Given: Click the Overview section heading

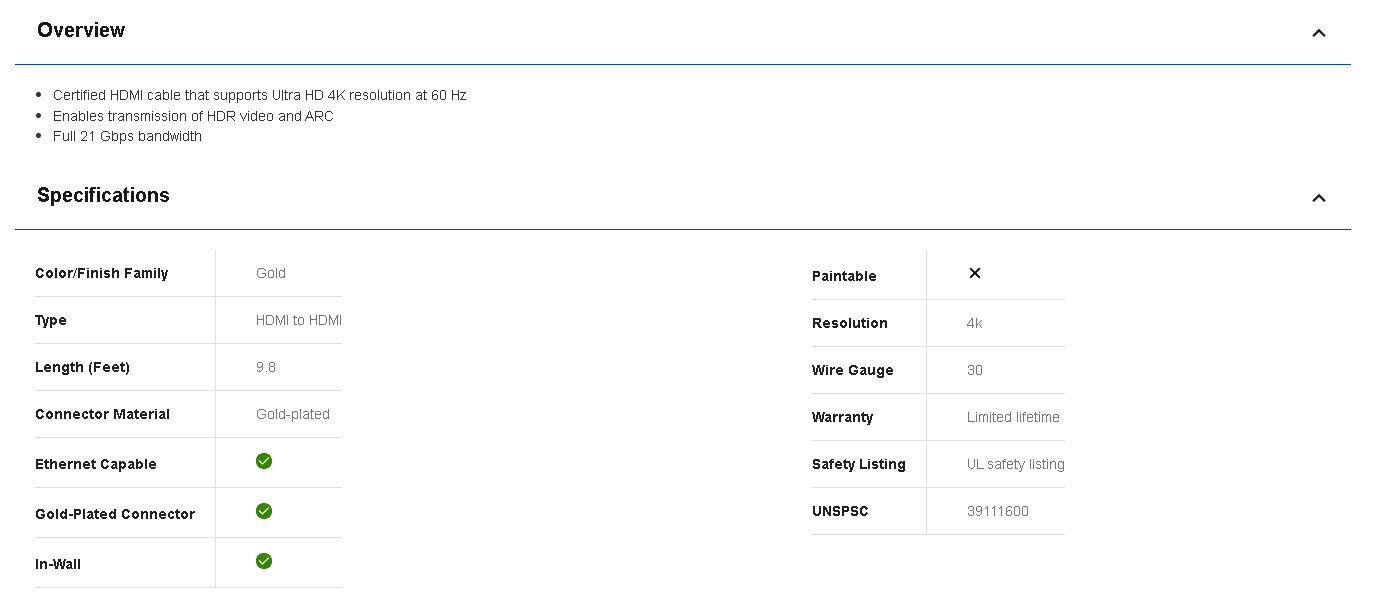Looking at the screenshot, I should tap(81, 31).
